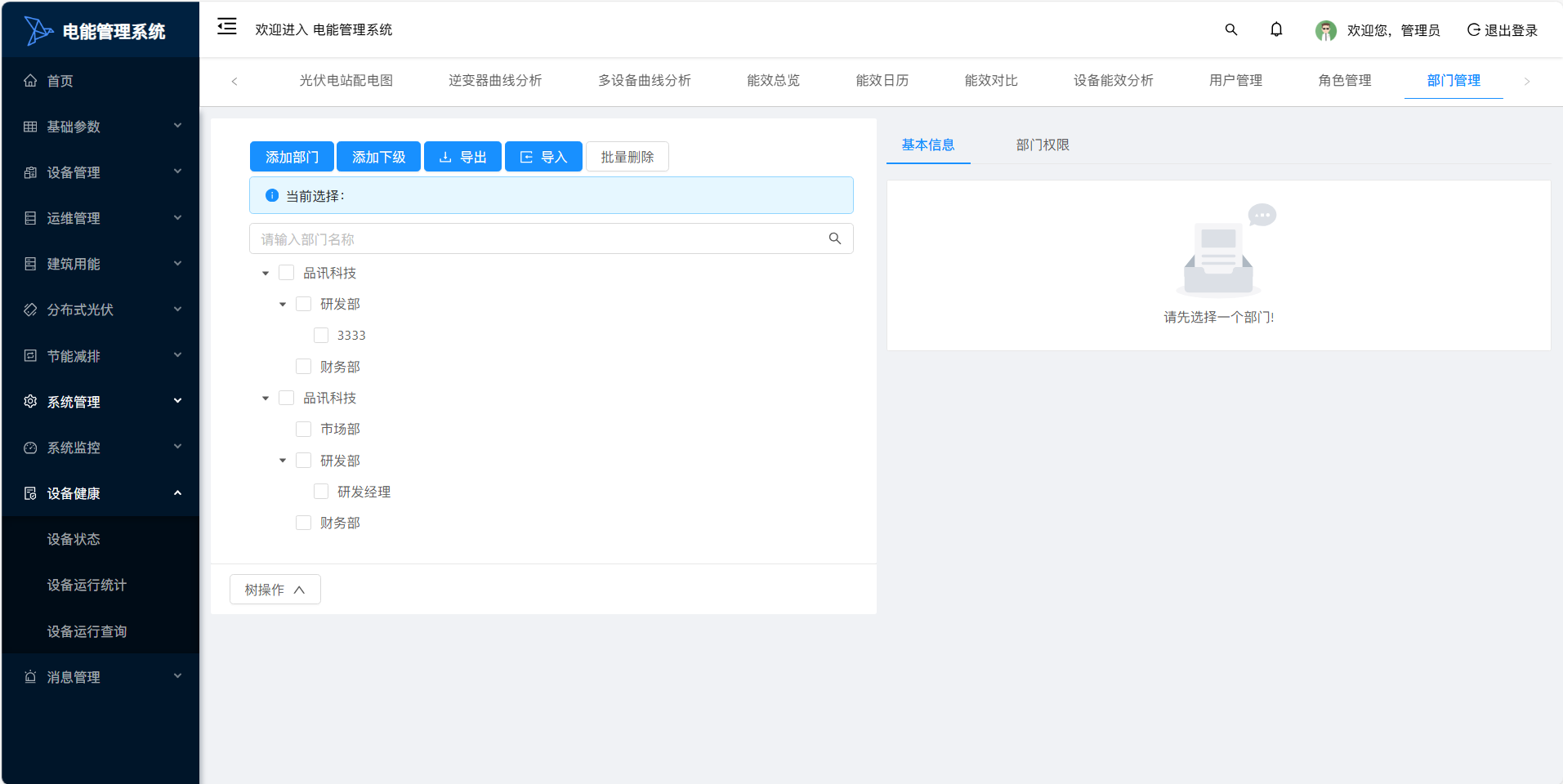The height and width of the screenshot is (784, 1563).
Task: Click the 系统监控 dashboard icon
Action: click(30, 448)
